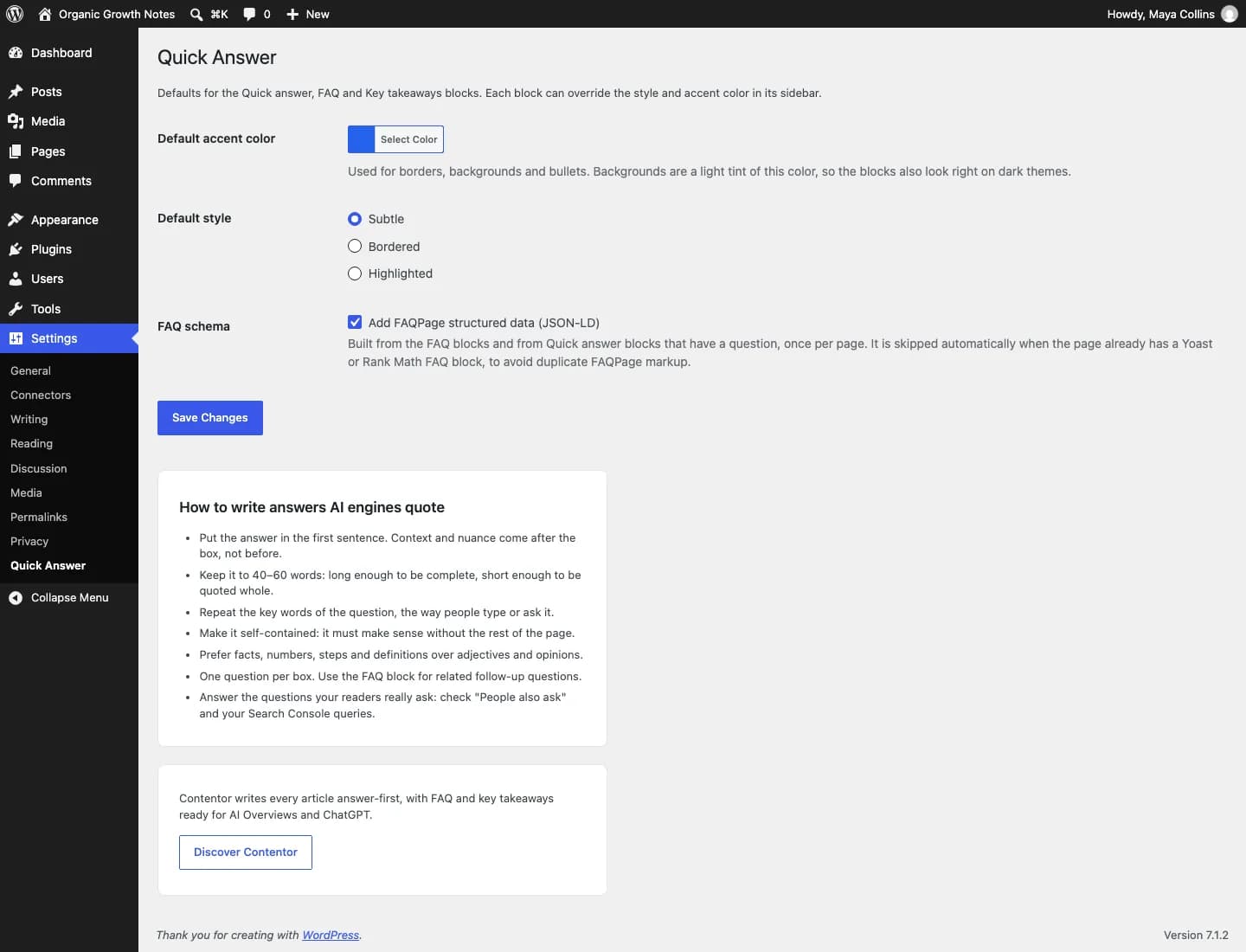The width and height of the screenshot is (1246, 952).
Task: Select the Highlighted default style
Action: (x=355, y=273)
